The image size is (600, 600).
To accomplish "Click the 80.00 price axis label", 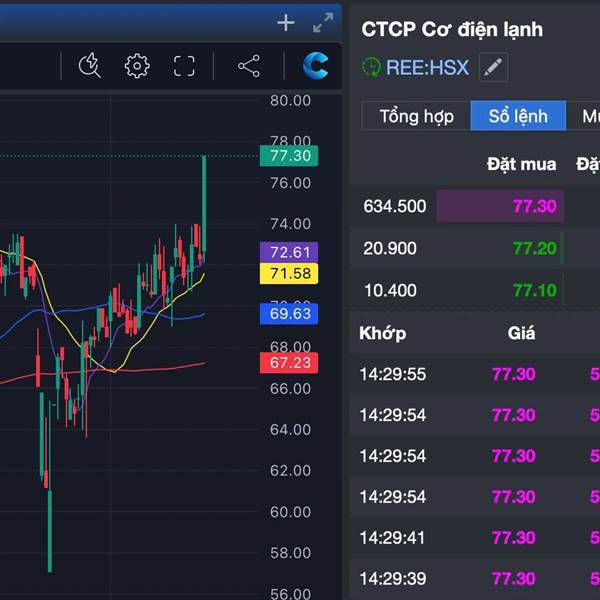I will (290, 101).
